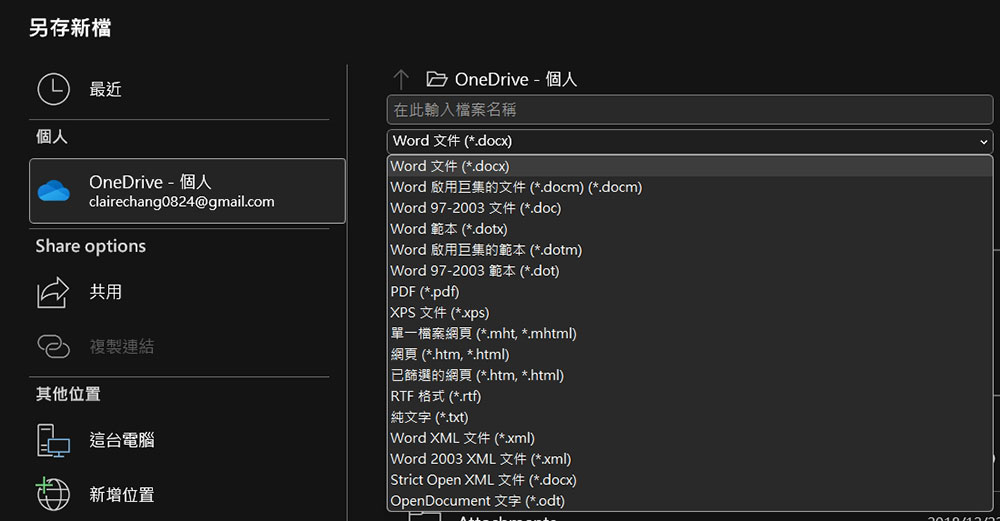Click the 共用 share arrow icon
Image resolution: width=1000 pixels, height=521 pixels.
click(x=53, y=292)
